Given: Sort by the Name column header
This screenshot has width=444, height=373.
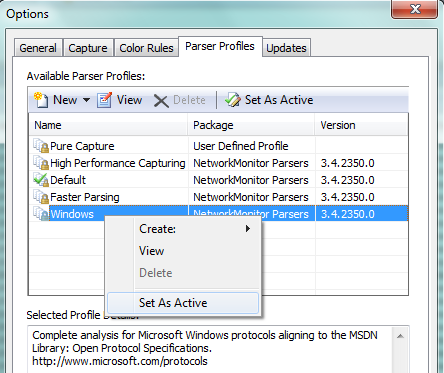Looking at the screenshot, I should 108,125.
